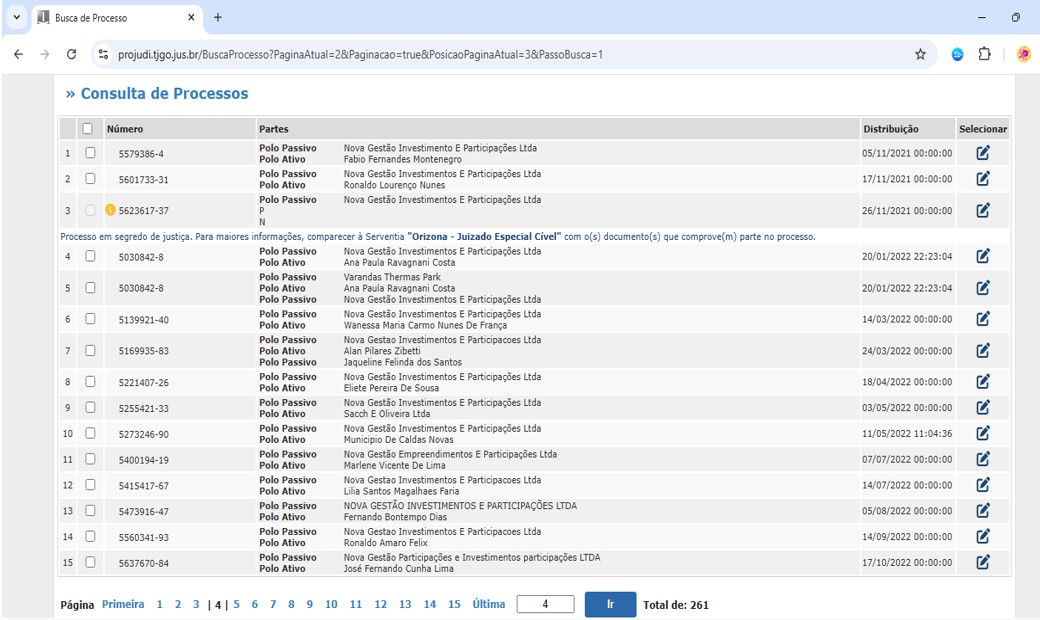Go to page 5 in the pagination

pos(237,605)
